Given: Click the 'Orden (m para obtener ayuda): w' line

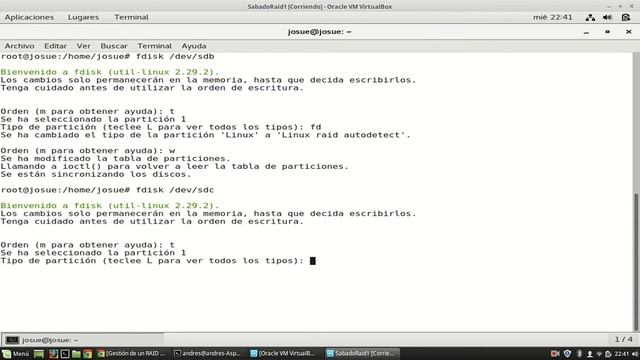Looking at the screenshot, I should coord(88,151).
